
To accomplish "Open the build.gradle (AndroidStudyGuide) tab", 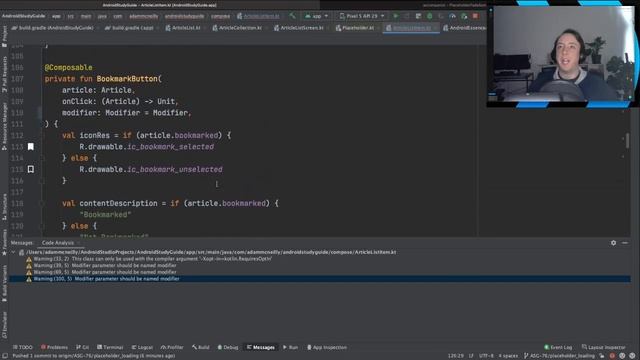I will point(53,28).
